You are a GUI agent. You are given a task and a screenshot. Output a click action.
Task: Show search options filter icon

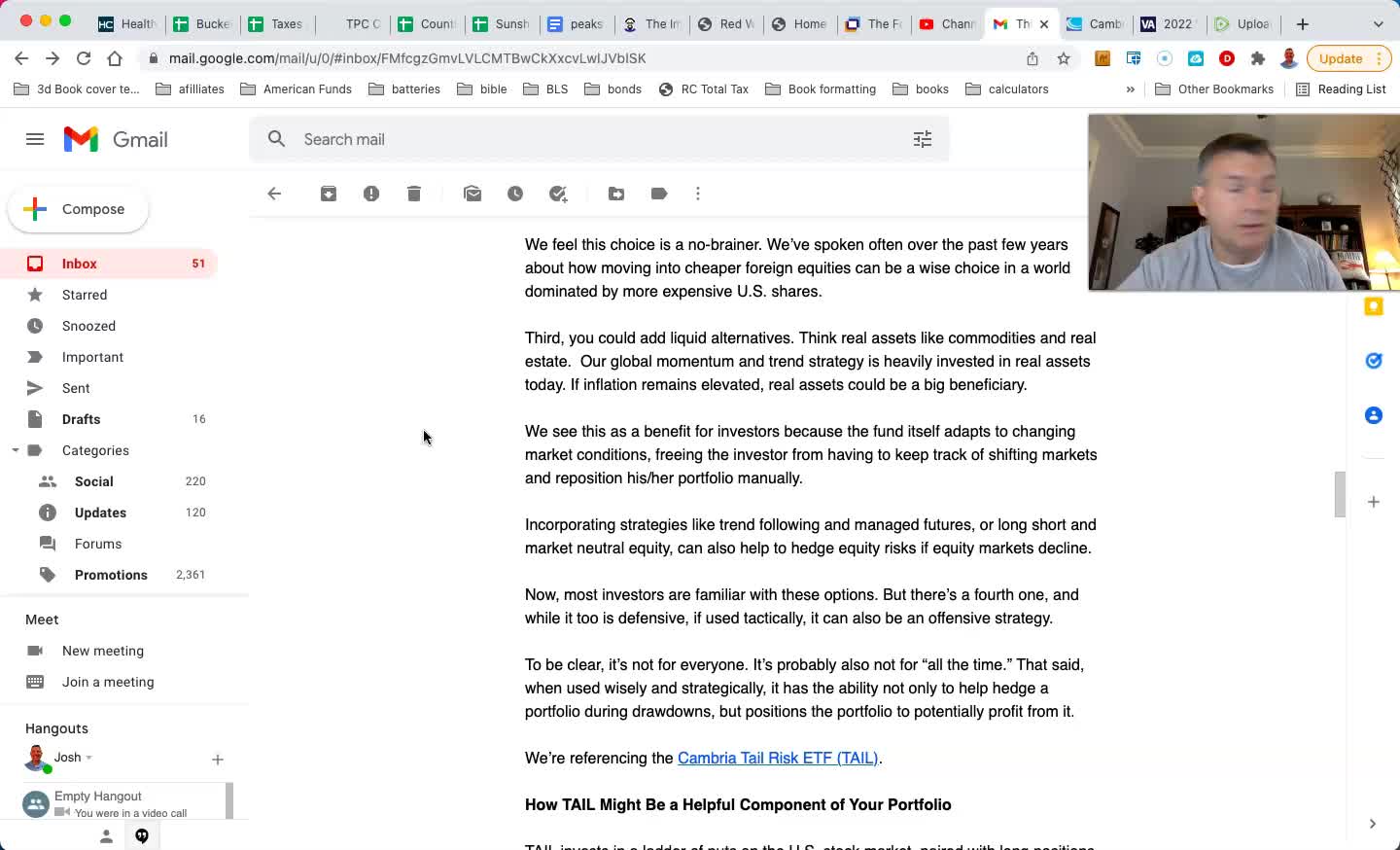[x=923, y=139]
